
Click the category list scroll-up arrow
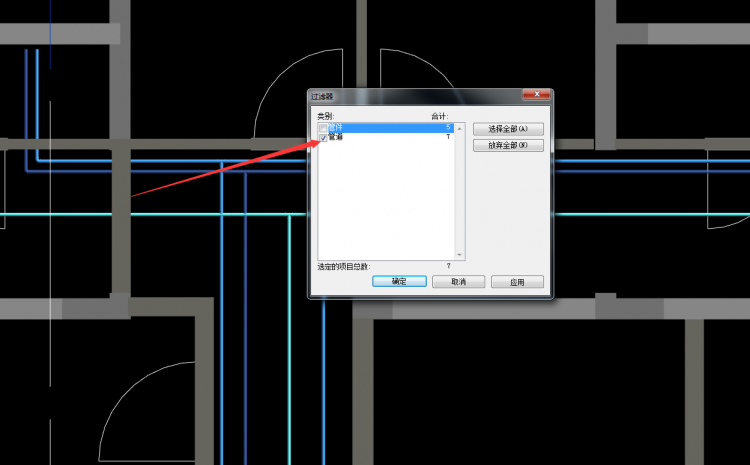tap(460, 128)
